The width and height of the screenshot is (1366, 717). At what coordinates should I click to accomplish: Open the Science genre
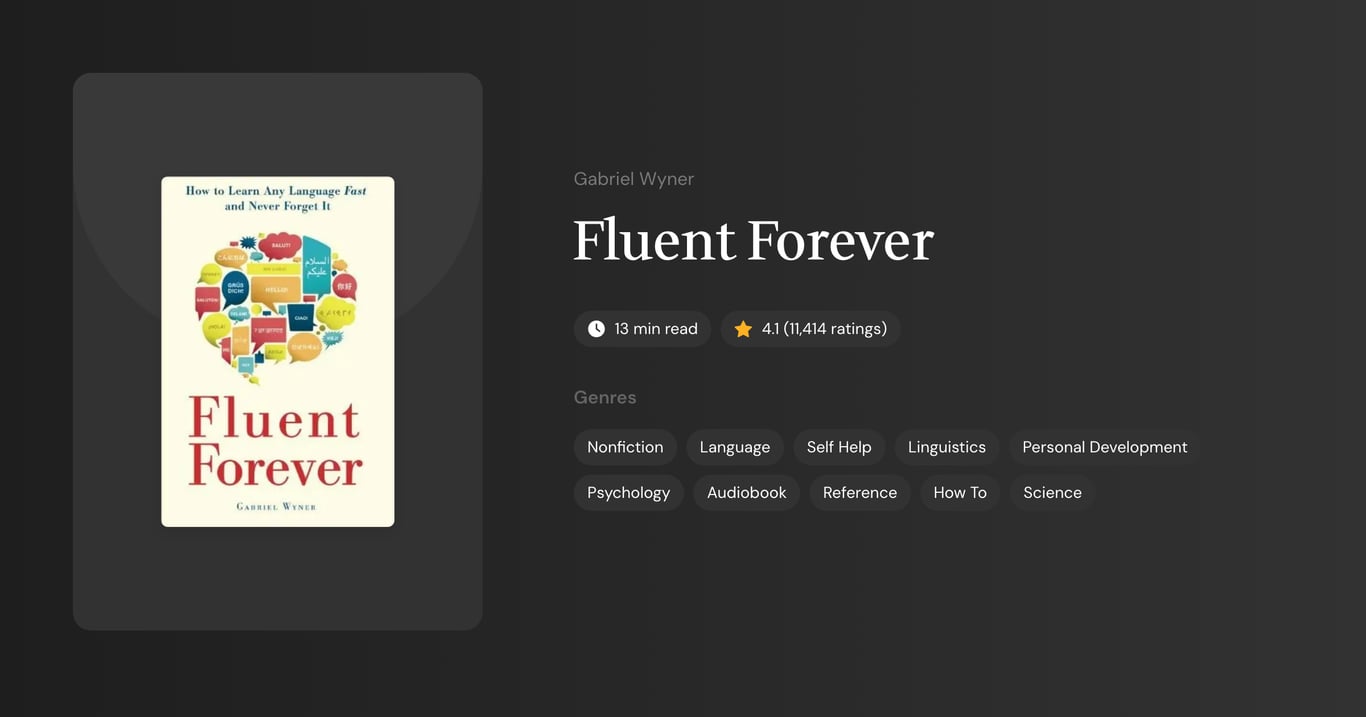(1051, 492)
